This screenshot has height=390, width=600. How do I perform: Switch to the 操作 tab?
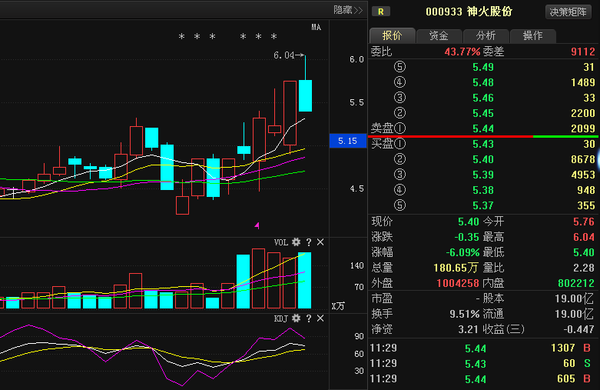[533, 36]
